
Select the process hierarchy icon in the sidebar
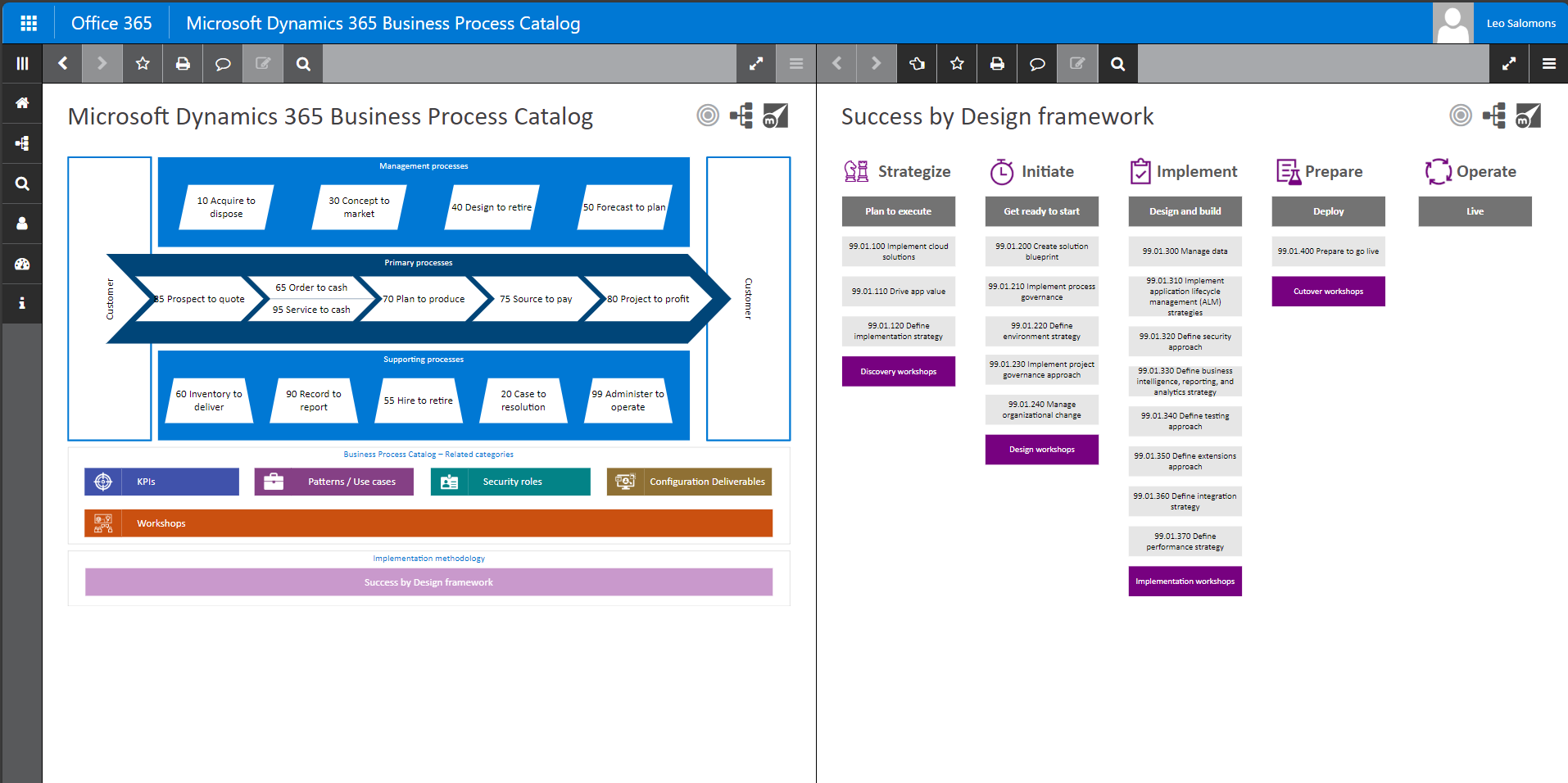[21, 143]
